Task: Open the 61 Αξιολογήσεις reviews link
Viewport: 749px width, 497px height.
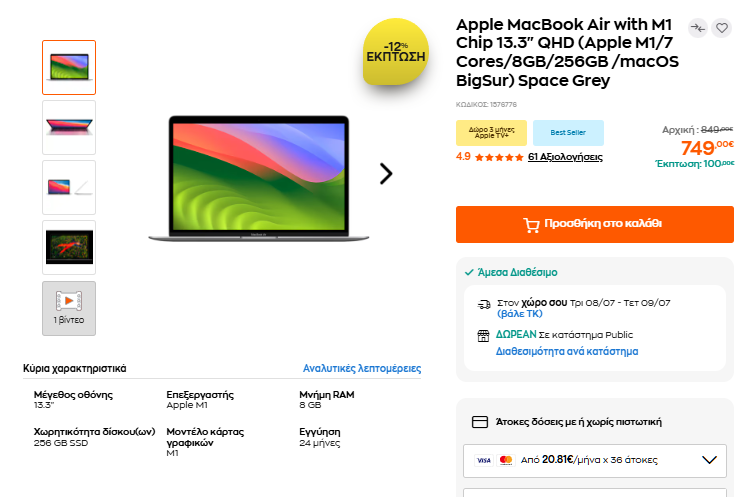Action: [565, 157]
